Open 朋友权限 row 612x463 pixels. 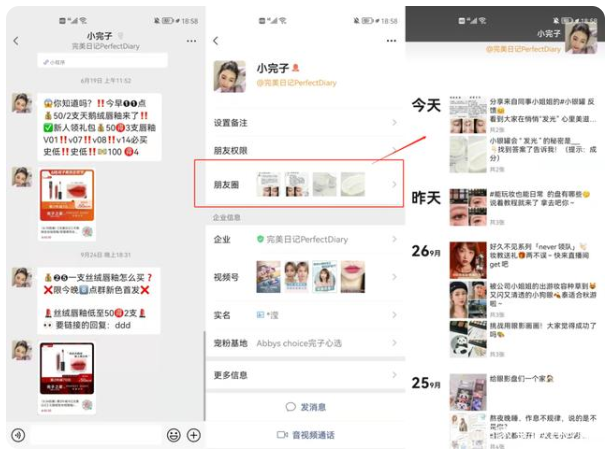point(306,150)
